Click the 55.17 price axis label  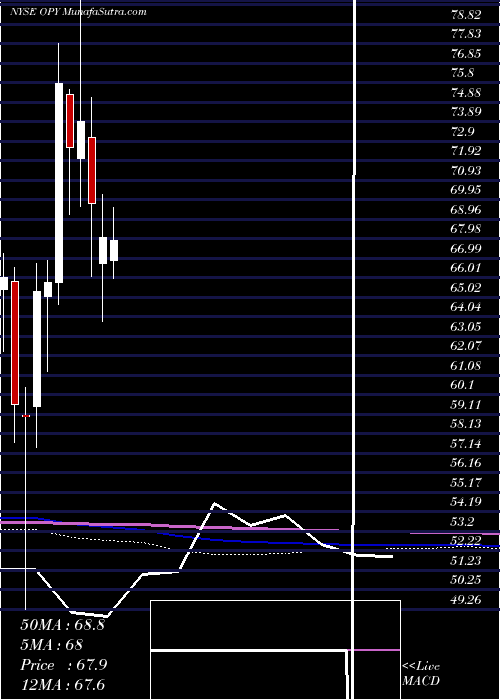[466, 483]
